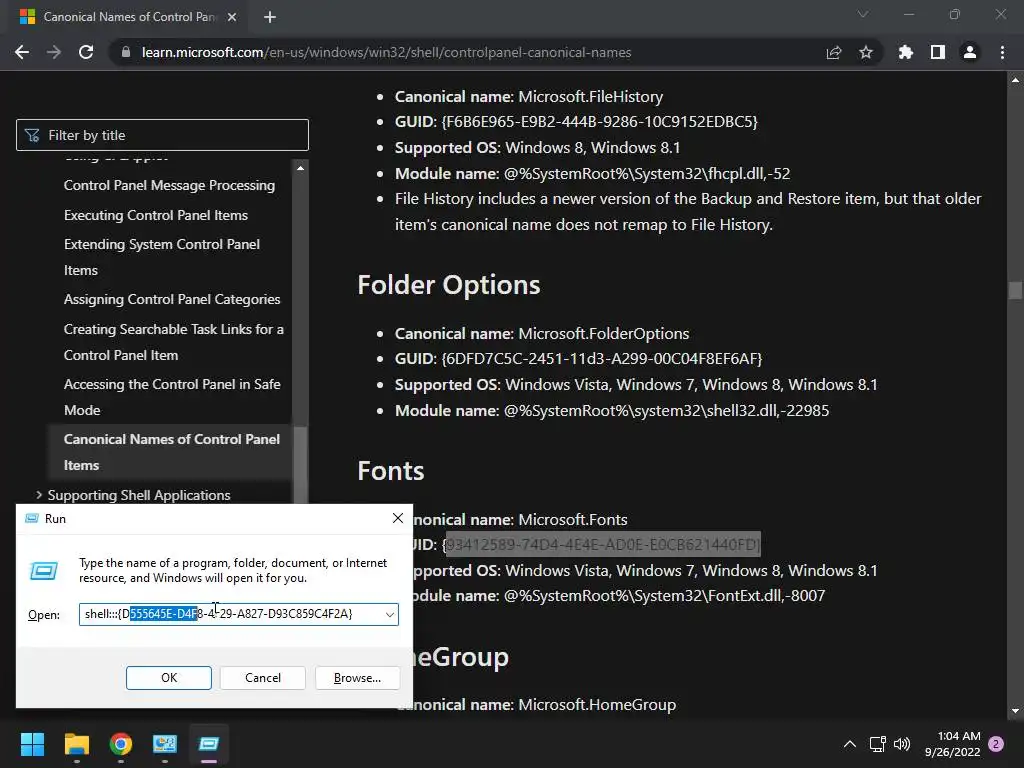Image resolution: width=1024 pixels, height=768 pixels.
Task: Expand Supporting Shell Applications node
Action: coord(39,495)
